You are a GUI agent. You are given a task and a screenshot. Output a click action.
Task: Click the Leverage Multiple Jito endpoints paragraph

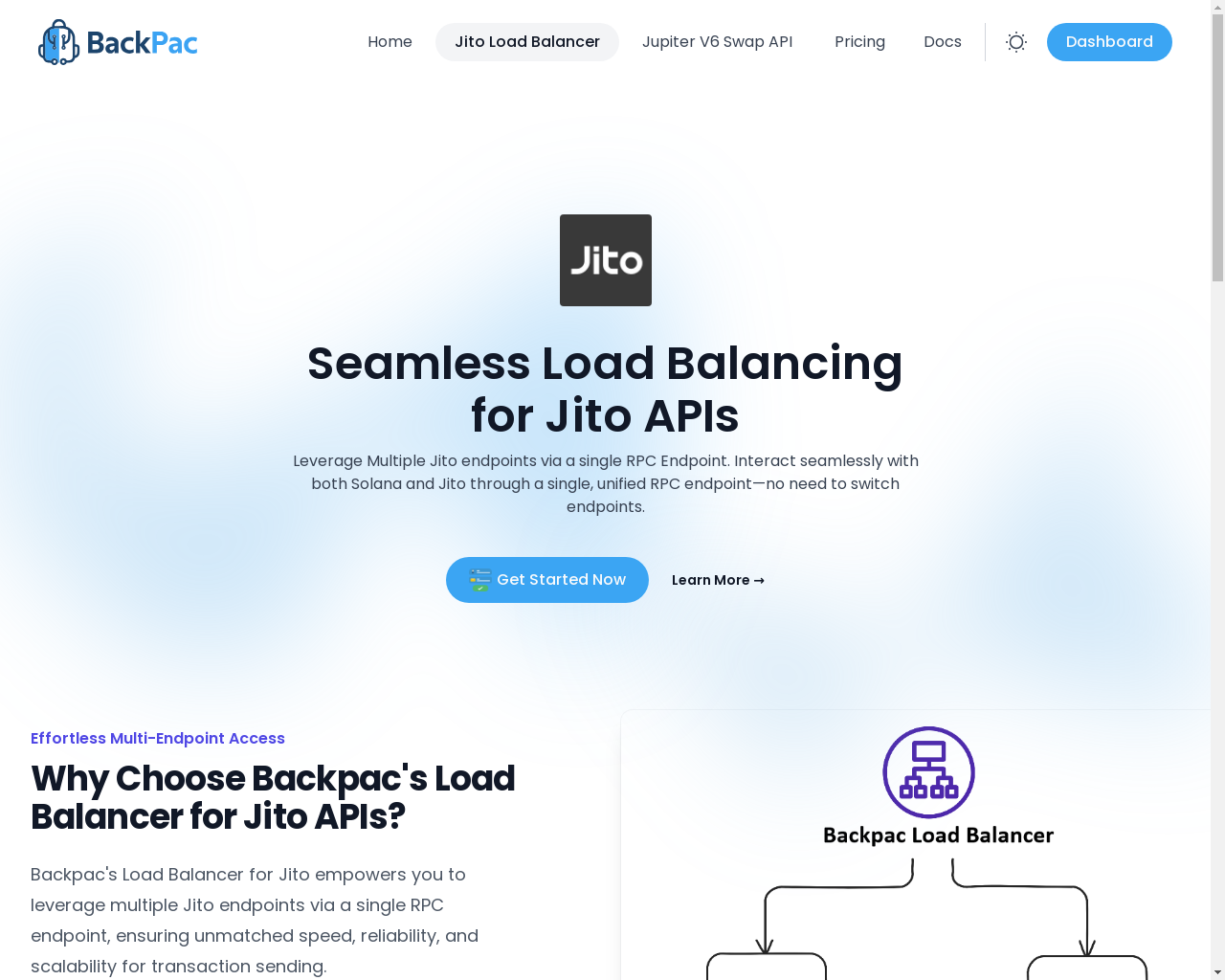pos(606,483)
